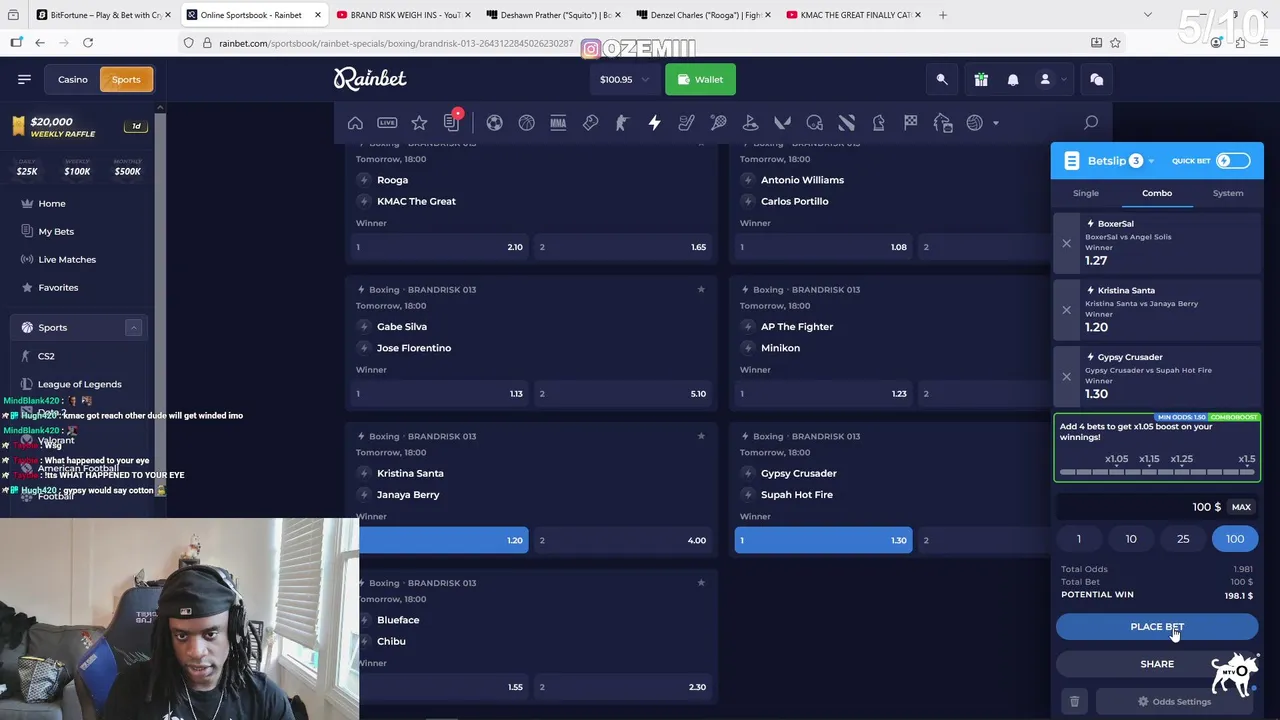
Task: Open Favorites in sidebar
Action: [58, 287]
